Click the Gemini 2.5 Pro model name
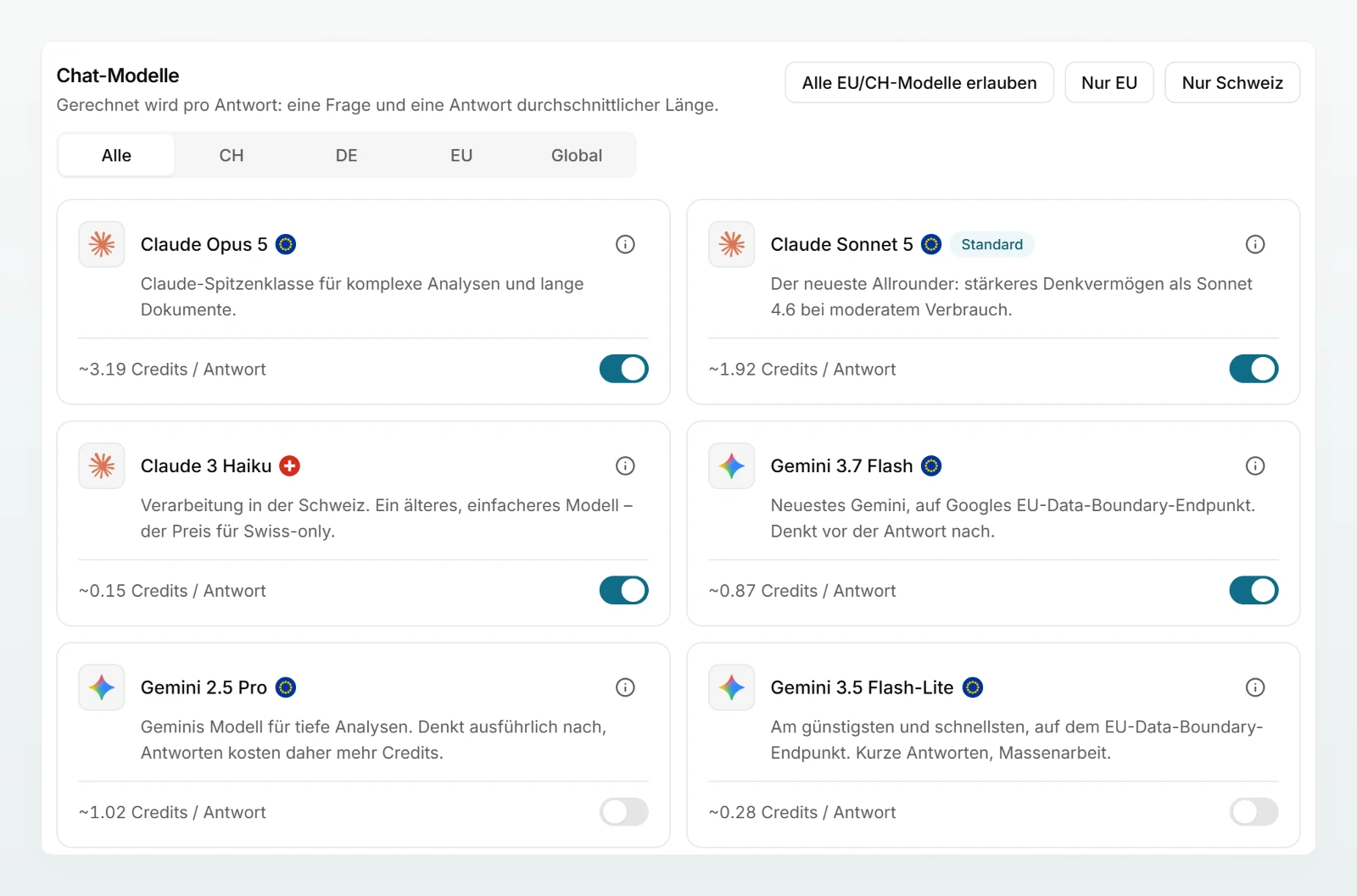 [x=204, y=687]
